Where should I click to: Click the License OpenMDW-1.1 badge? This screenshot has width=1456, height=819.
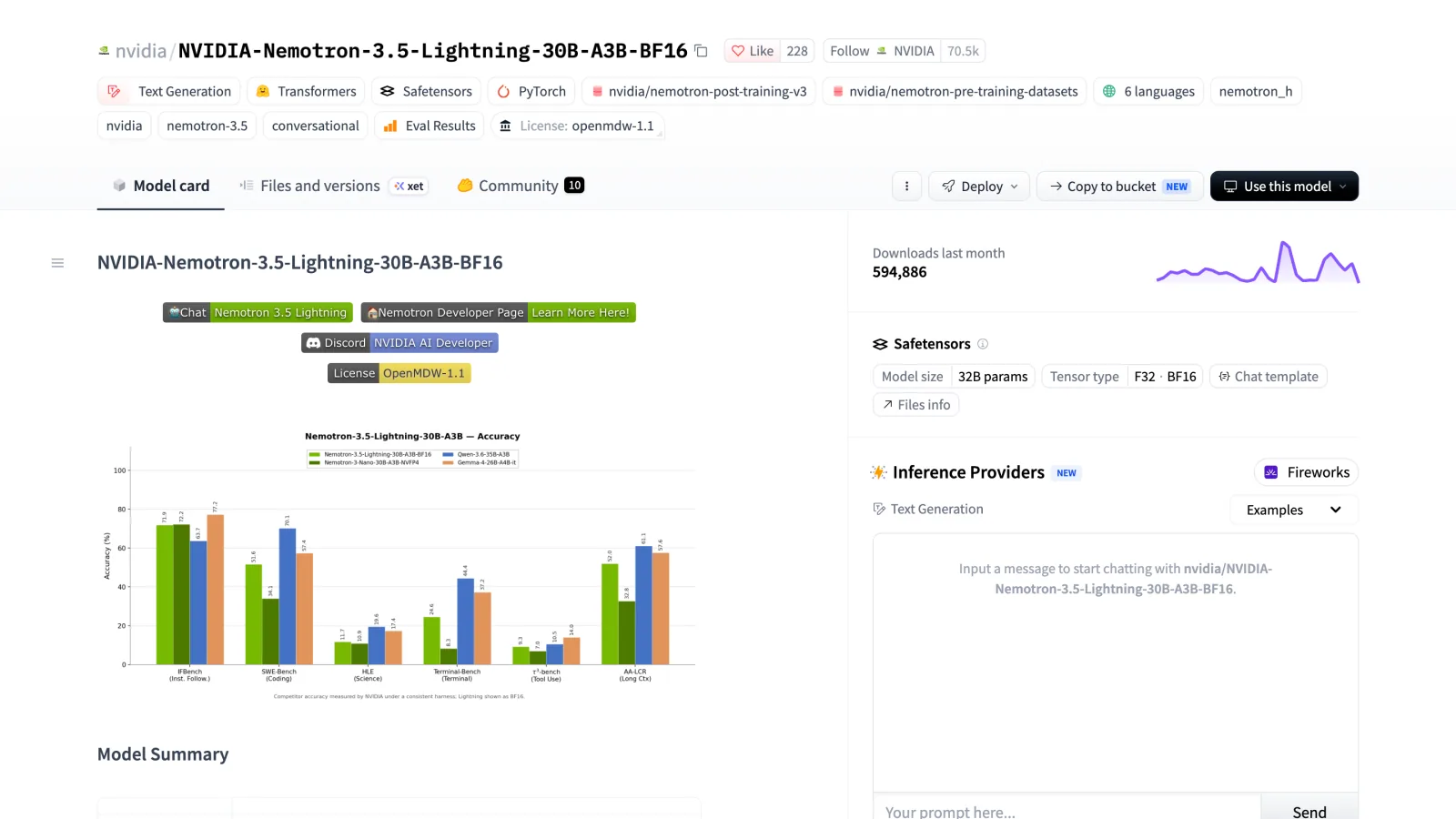[399, 373]
